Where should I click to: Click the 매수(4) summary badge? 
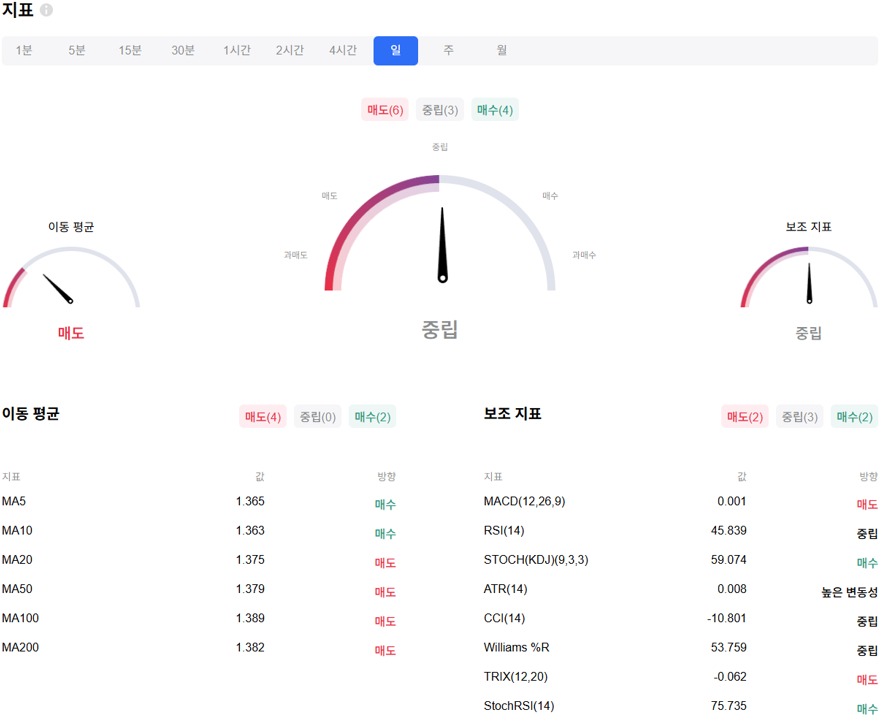click(494, 110)
